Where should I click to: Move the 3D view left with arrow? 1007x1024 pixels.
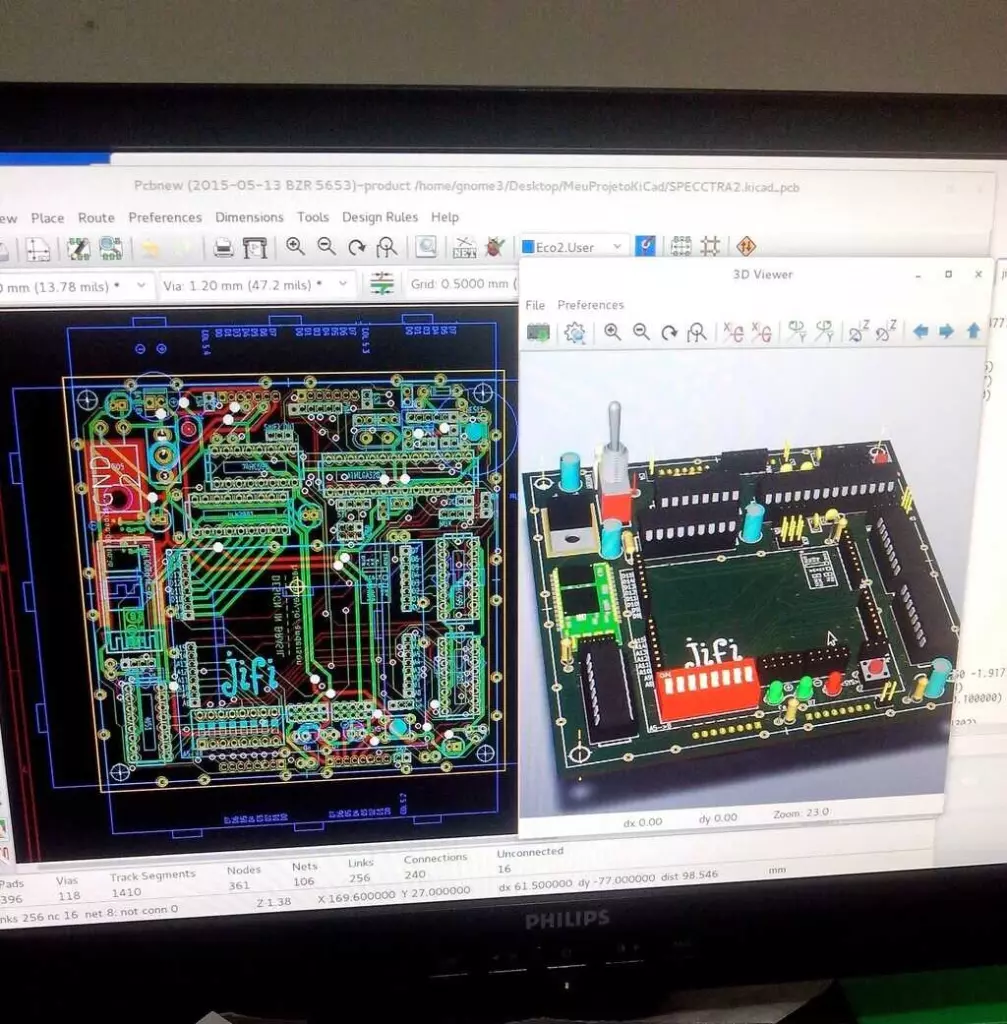[920, 331]
